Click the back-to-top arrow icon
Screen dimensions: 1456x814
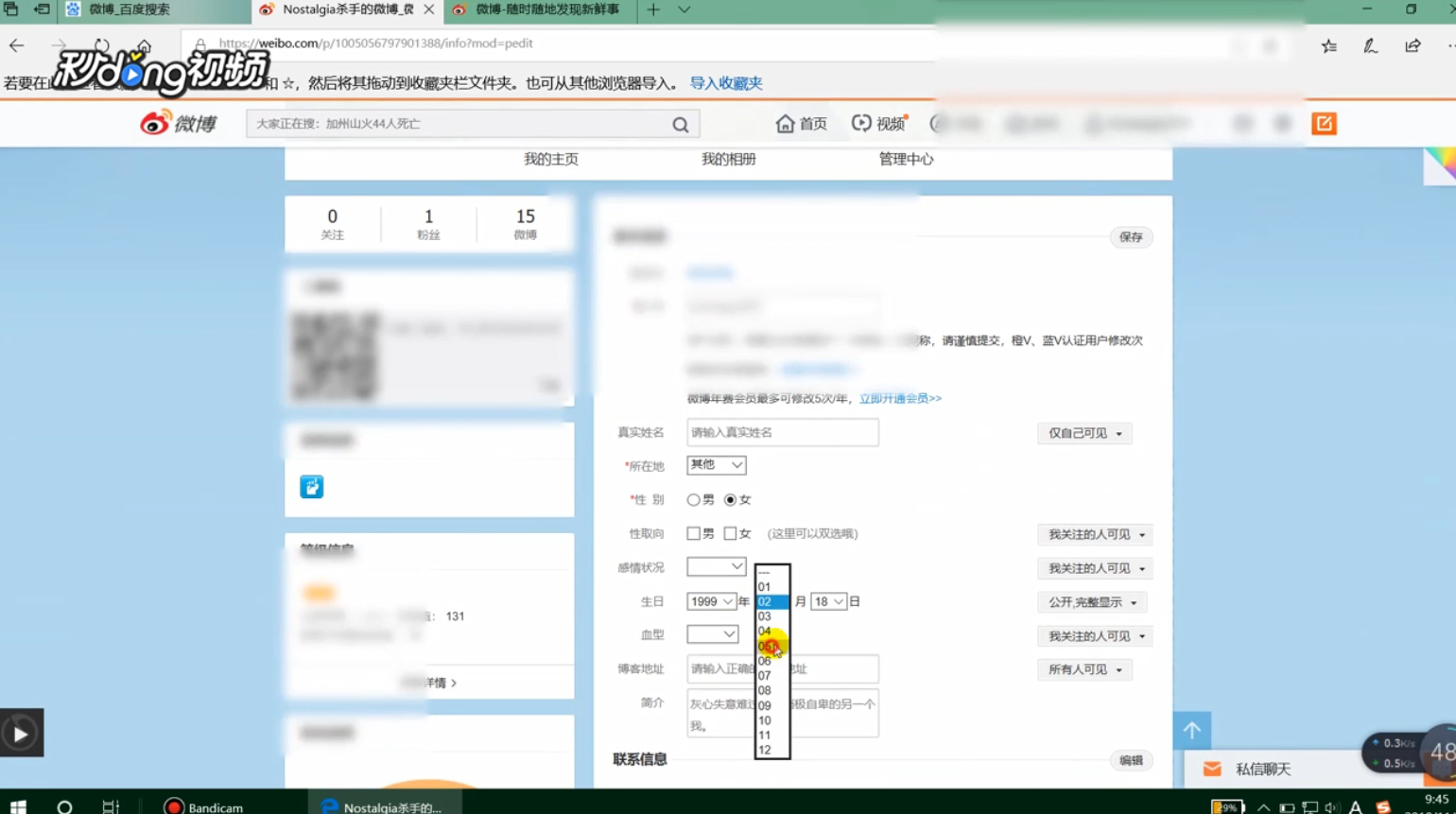pos(1192,729)
